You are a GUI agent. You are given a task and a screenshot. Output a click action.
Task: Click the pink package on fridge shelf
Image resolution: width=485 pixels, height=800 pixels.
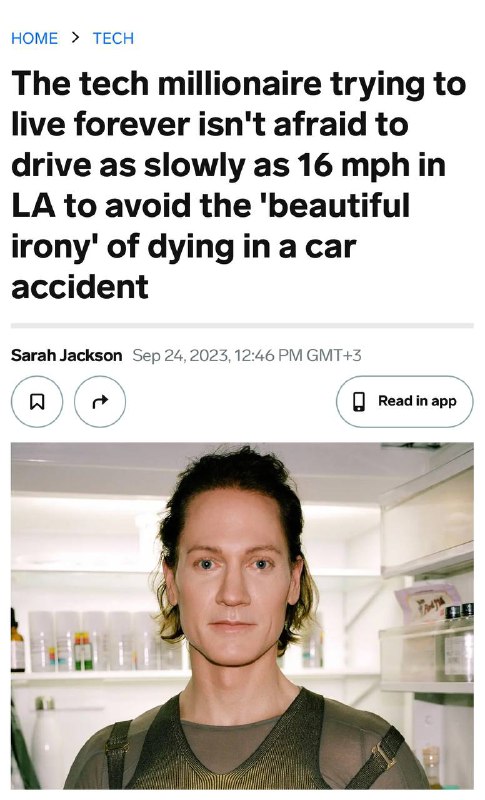(x=426, y=605)
